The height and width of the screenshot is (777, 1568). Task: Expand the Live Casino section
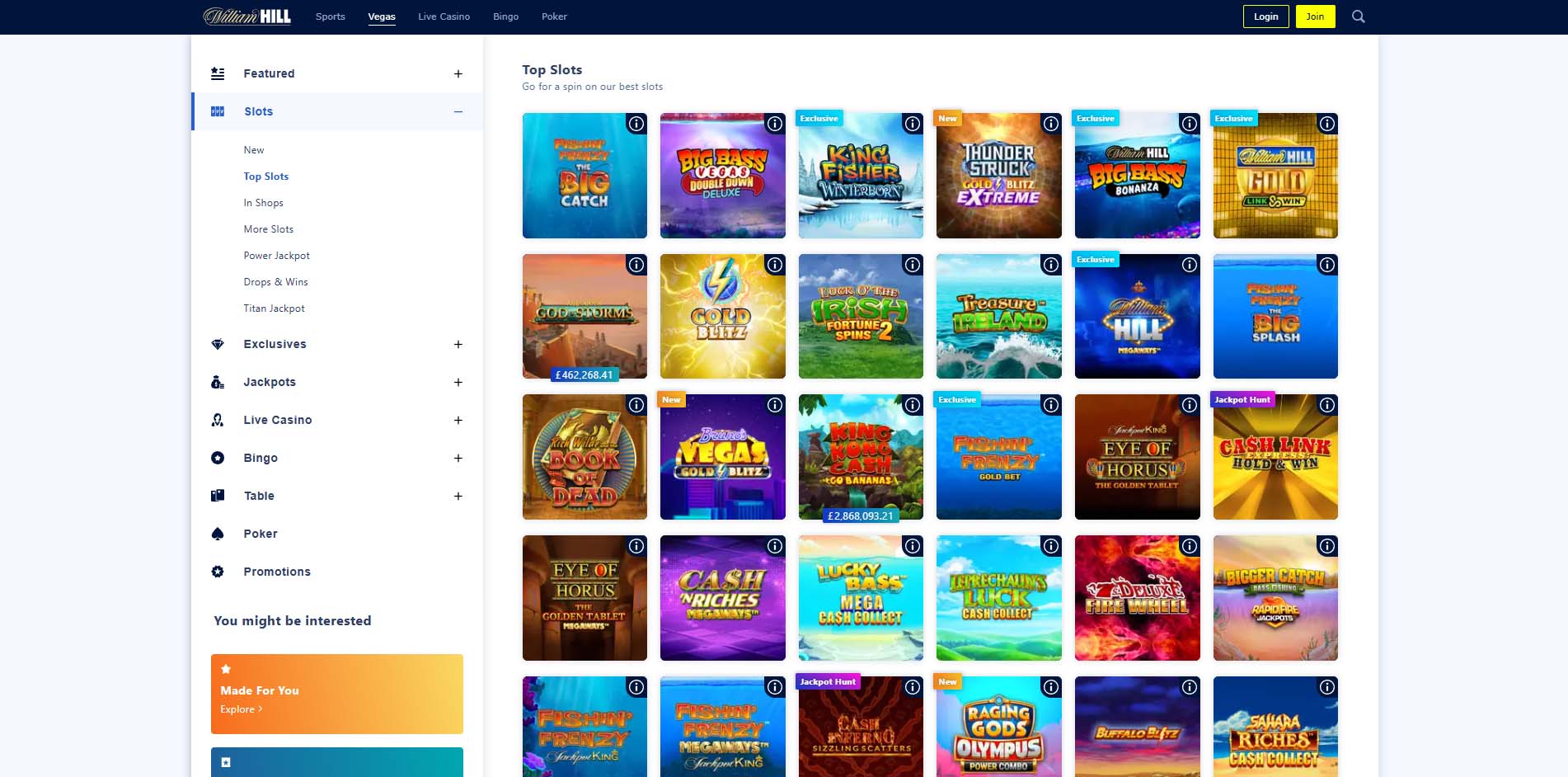458,420
